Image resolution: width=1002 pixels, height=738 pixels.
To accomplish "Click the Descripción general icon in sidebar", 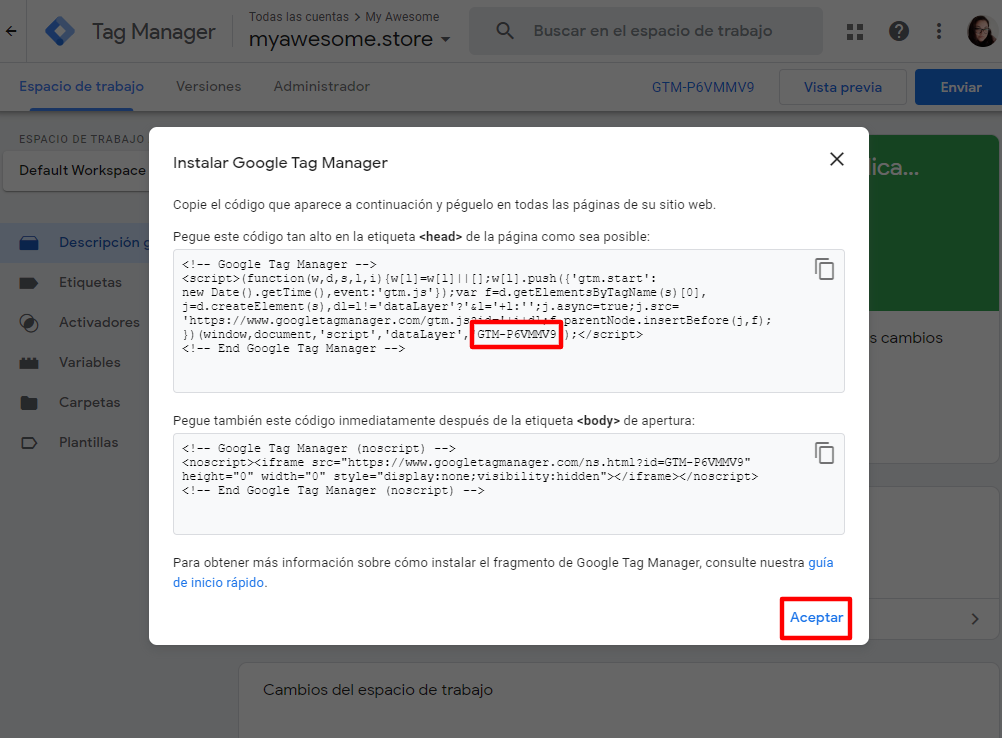I will [x=29, y=243].
